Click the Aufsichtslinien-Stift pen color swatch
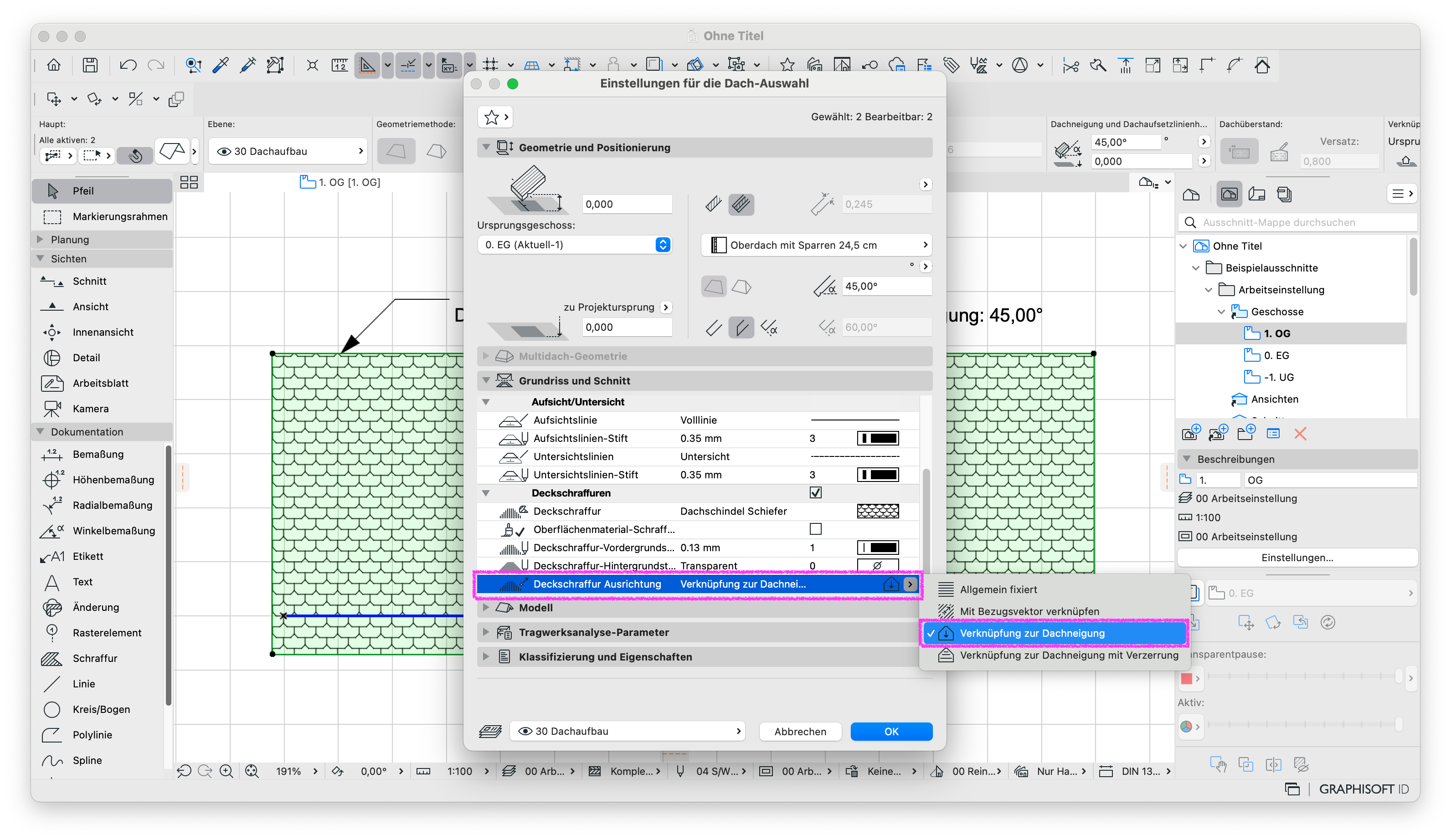 pyautogui.click(x=878, y=439)
